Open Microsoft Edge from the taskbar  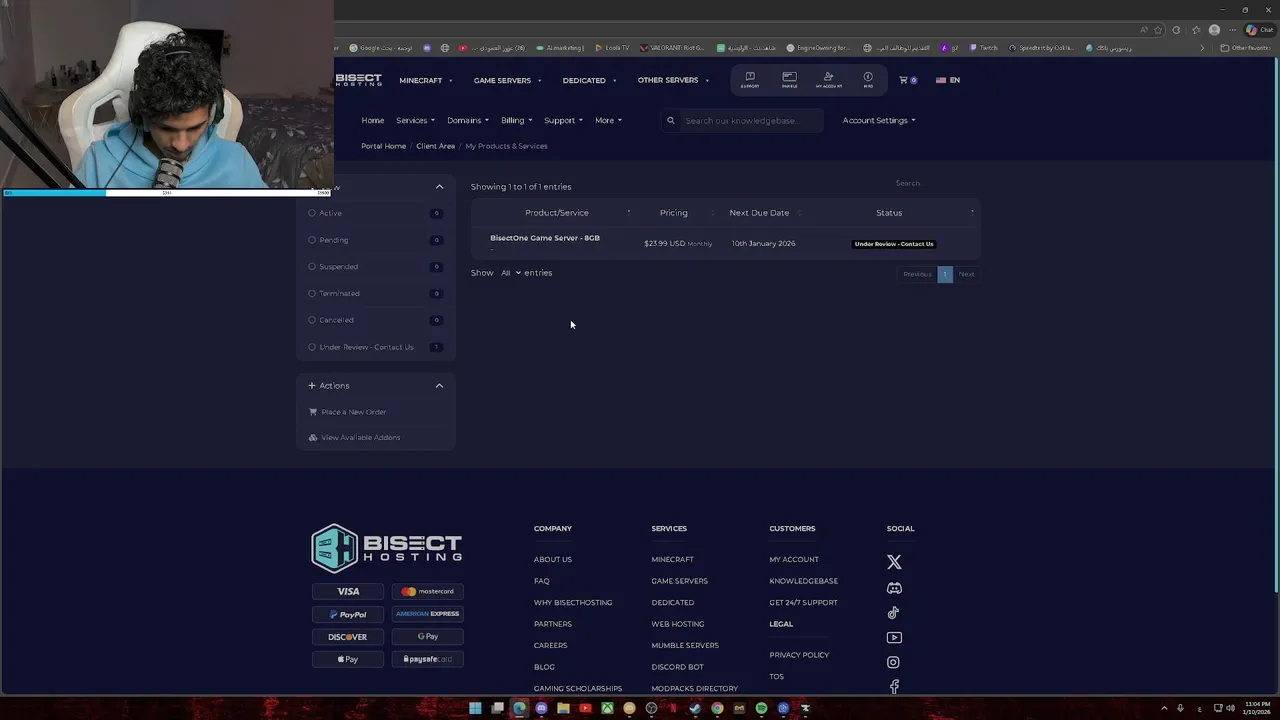click(x=519, y=708)
